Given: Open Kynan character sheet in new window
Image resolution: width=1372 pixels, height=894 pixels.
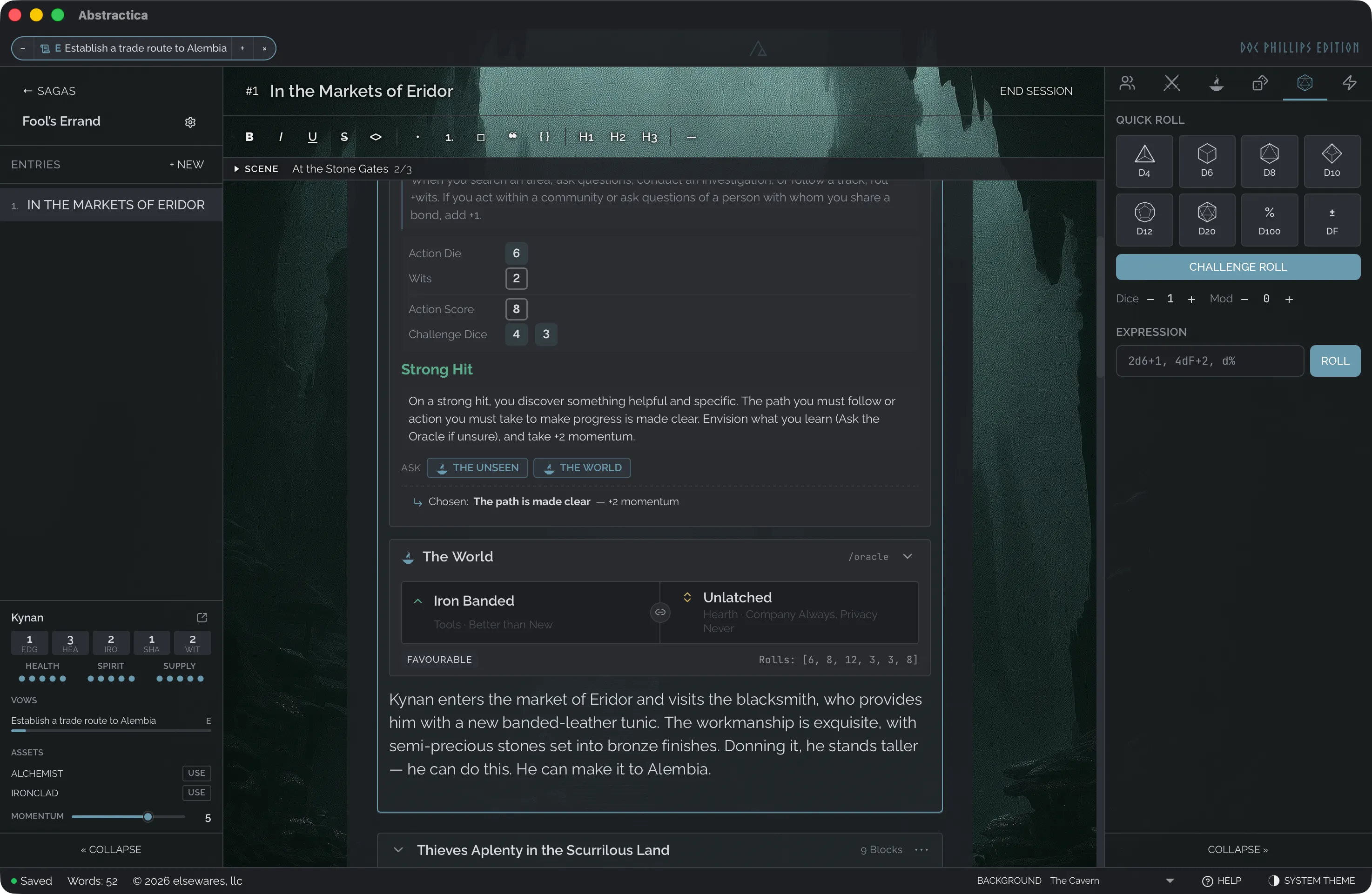Looking at the screenshot, I should pyautogui.click(x=202, y=618).
